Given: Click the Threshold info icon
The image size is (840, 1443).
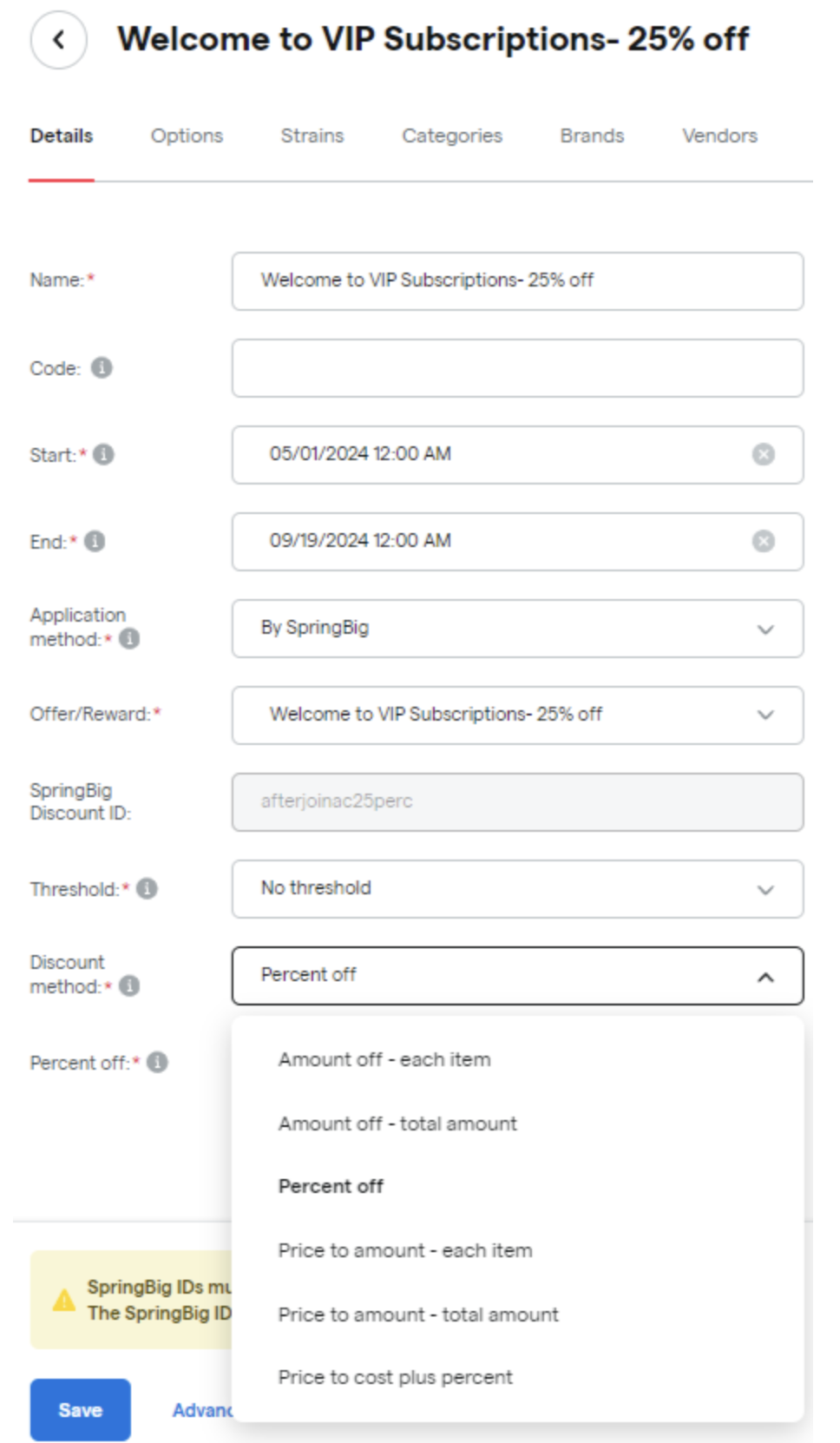Looking at the screenshot, I should 148,888.
